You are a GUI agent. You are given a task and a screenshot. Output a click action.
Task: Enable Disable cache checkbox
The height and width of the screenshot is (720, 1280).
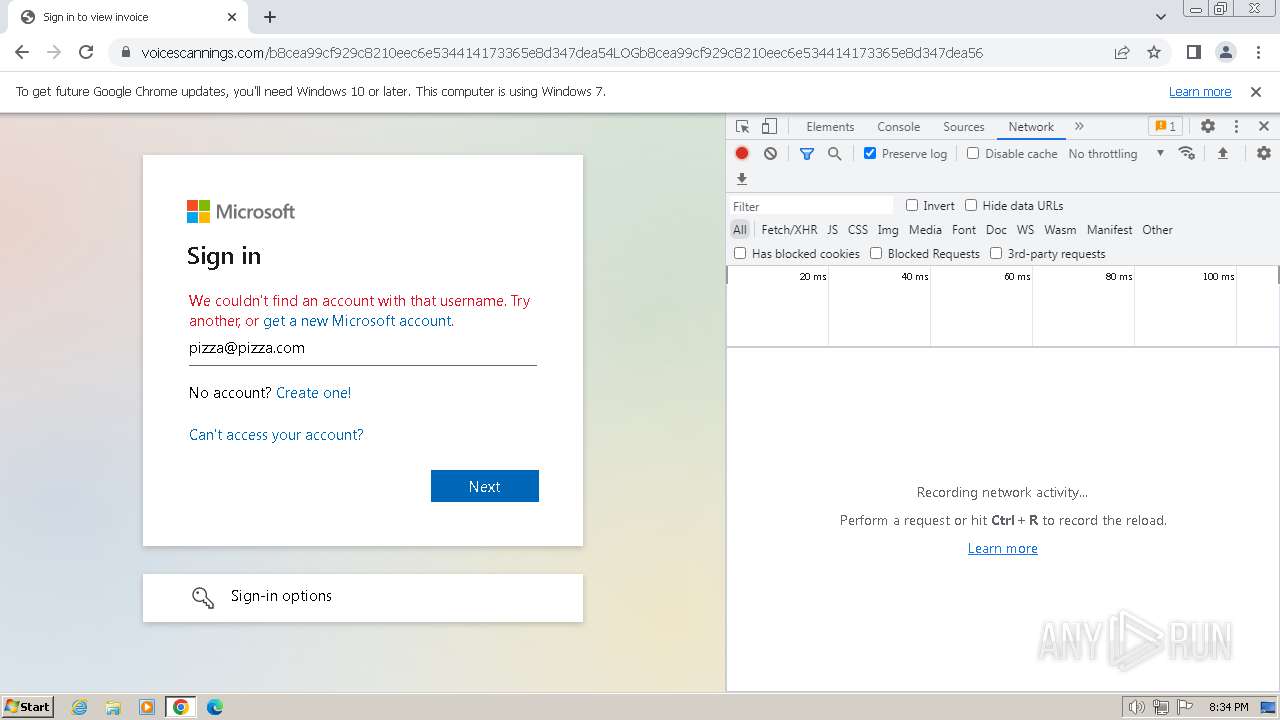point(973,153)
